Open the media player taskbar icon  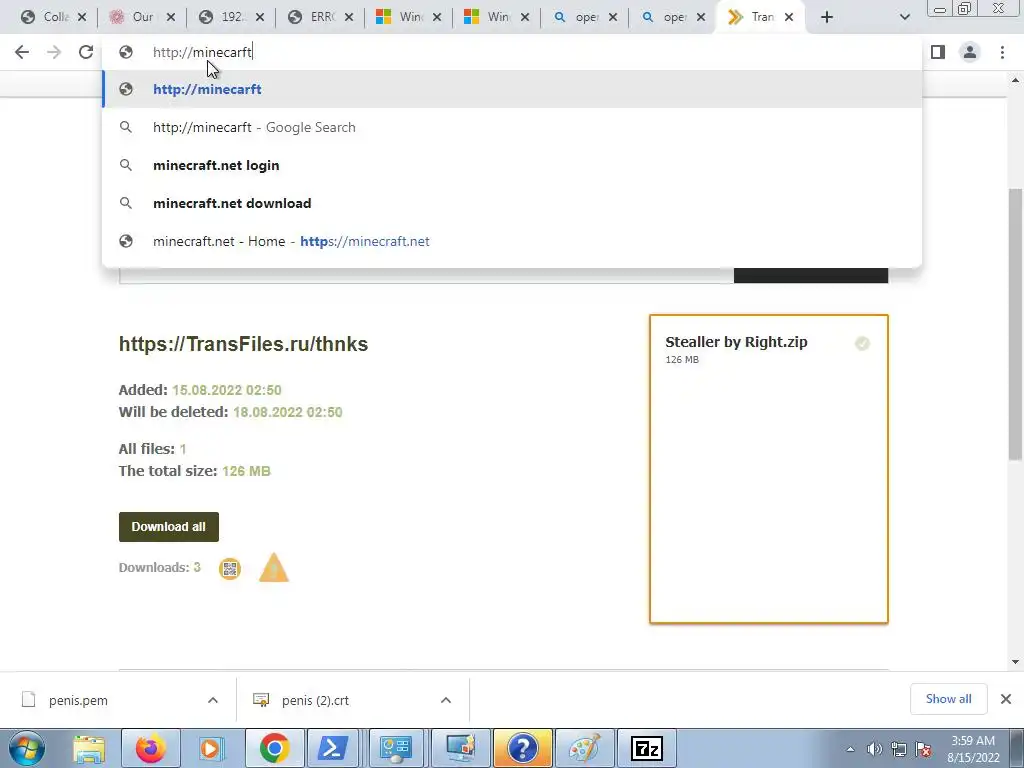[x=211, y=748]
